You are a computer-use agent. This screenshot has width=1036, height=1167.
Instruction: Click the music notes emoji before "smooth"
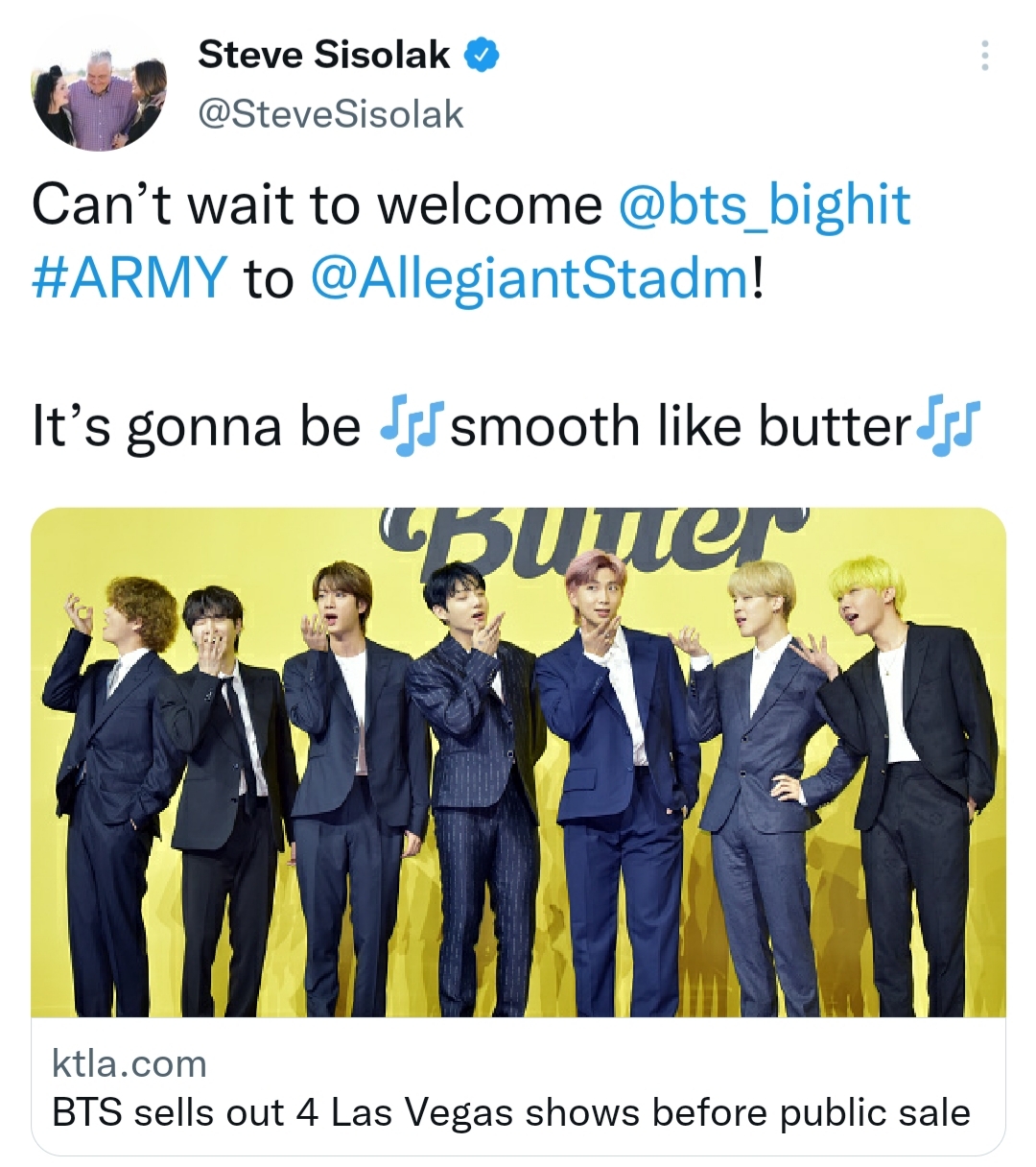click(410, 427)
